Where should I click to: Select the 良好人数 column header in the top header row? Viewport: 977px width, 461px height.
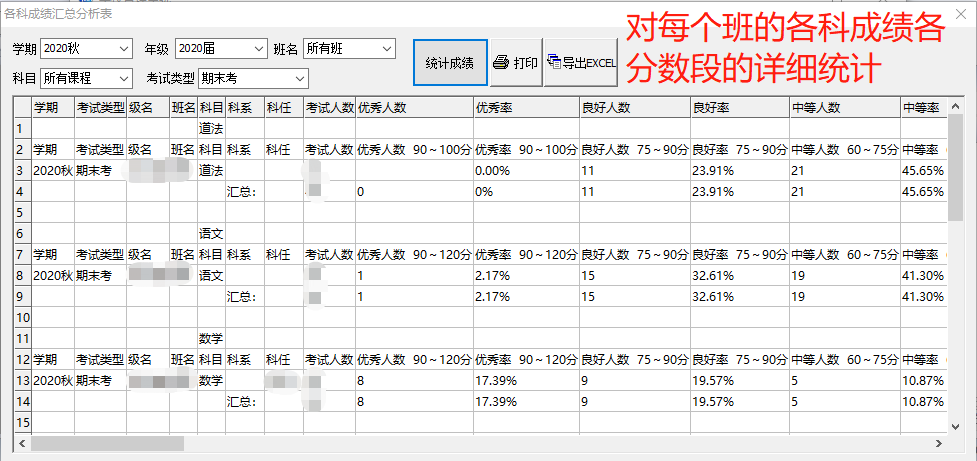tap(635, 108)
